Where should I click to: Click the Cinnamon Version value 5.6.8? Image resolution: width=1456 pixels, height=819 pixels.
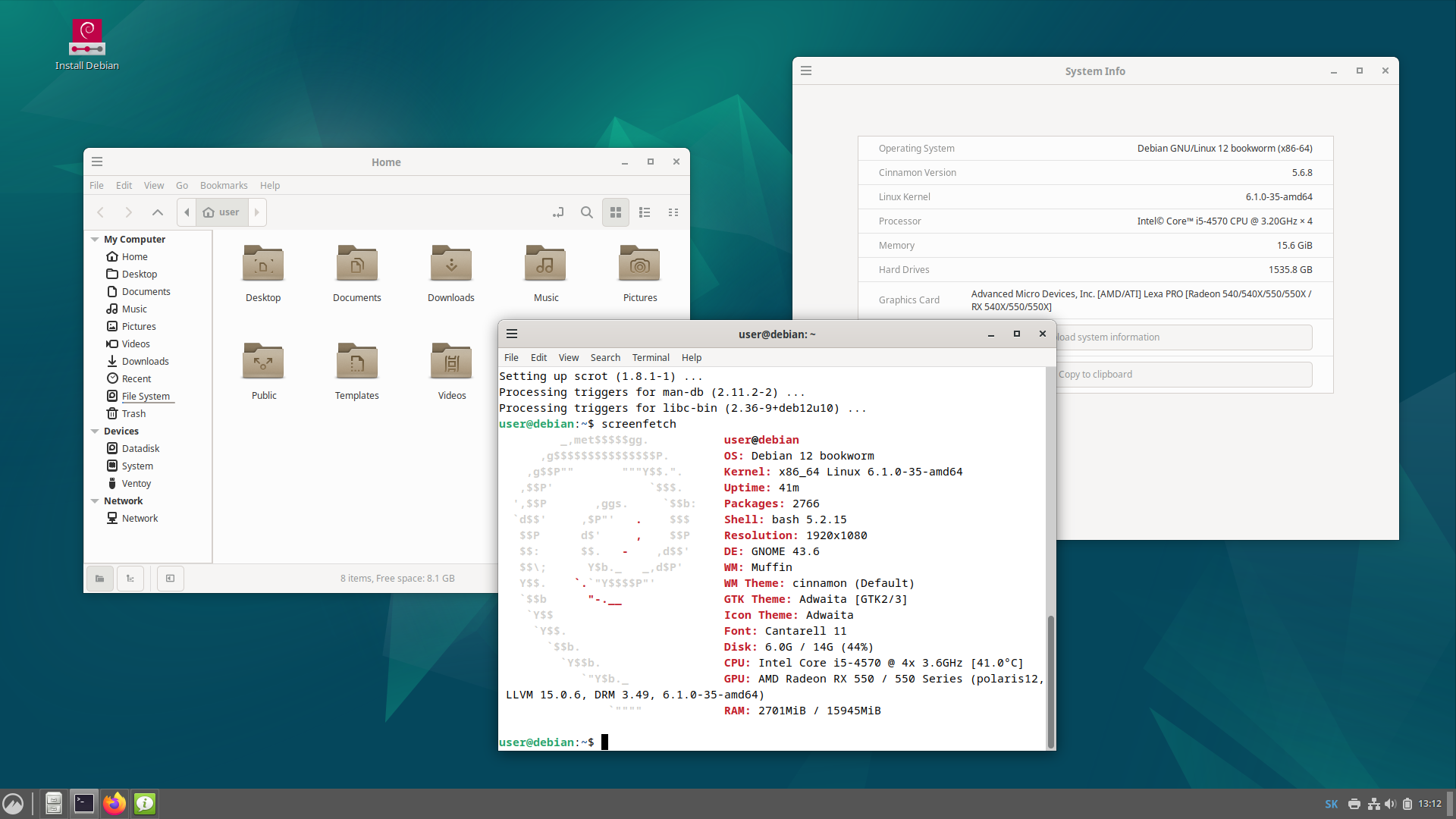point(1302,173)
